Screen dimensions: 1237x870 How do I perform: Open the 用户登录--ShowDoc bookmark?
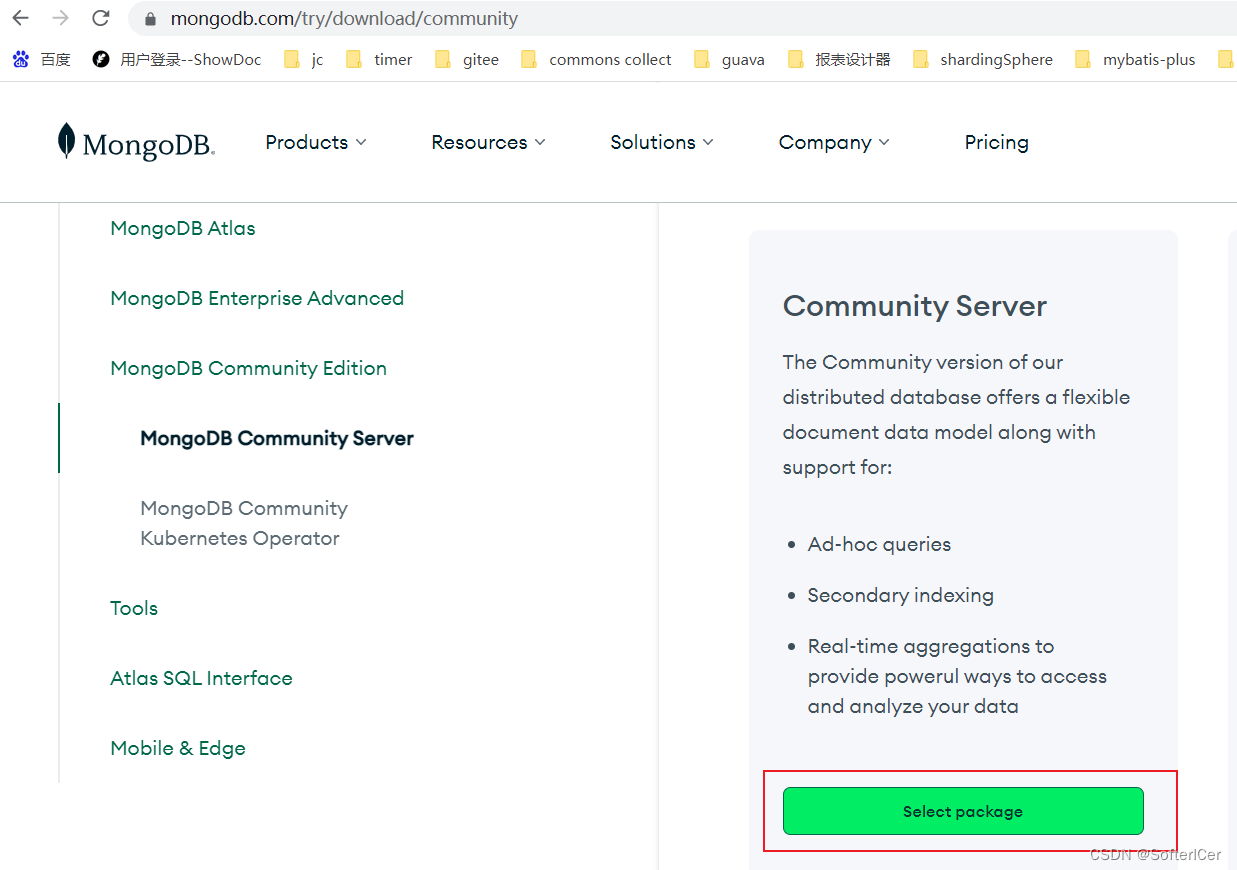click(x=177, y=60)
